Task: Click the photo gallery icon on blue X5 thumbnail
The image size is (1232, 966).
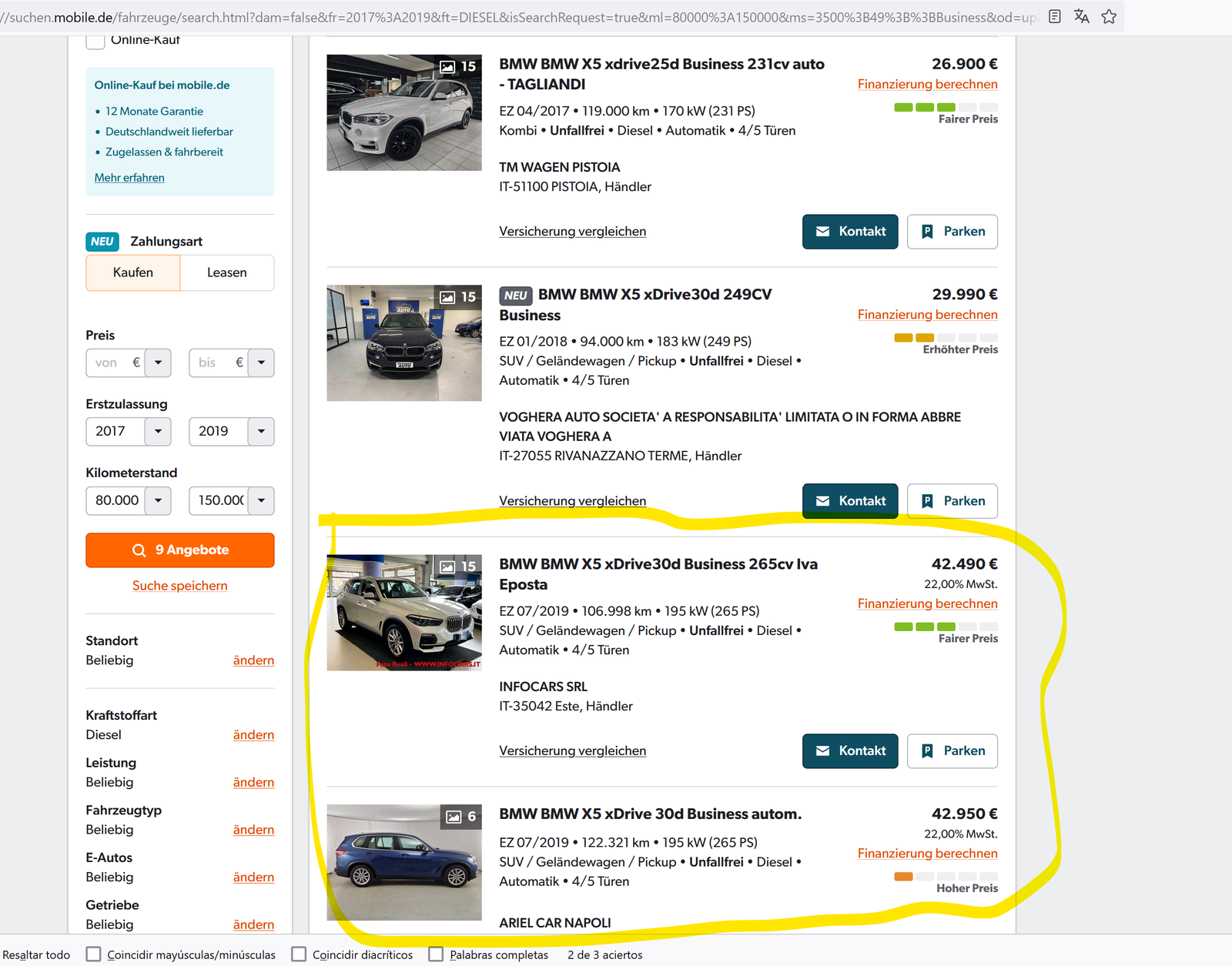Action: coord(454,817)
